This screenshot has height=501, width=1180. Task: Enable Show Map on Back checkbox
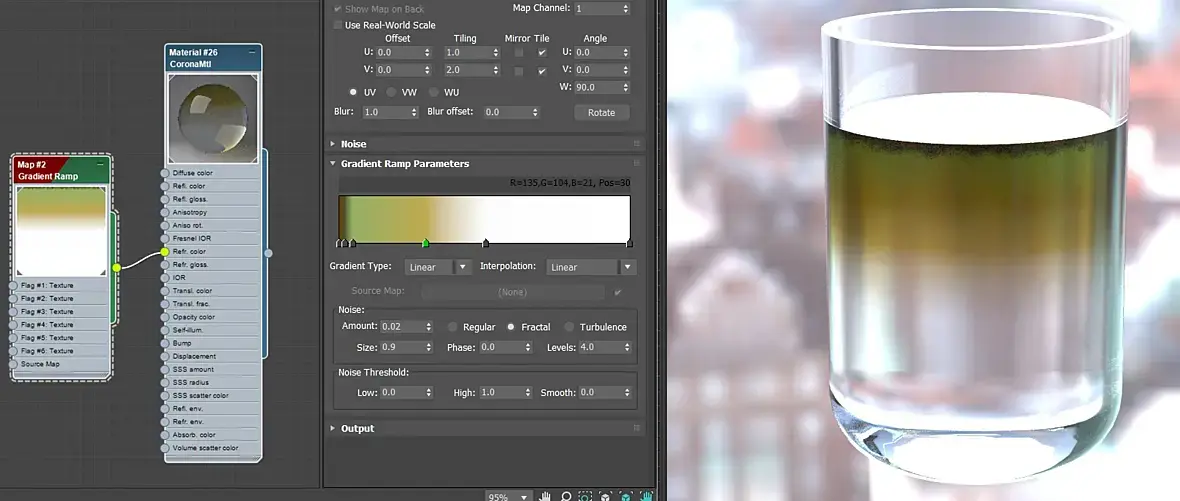(337, 9)
